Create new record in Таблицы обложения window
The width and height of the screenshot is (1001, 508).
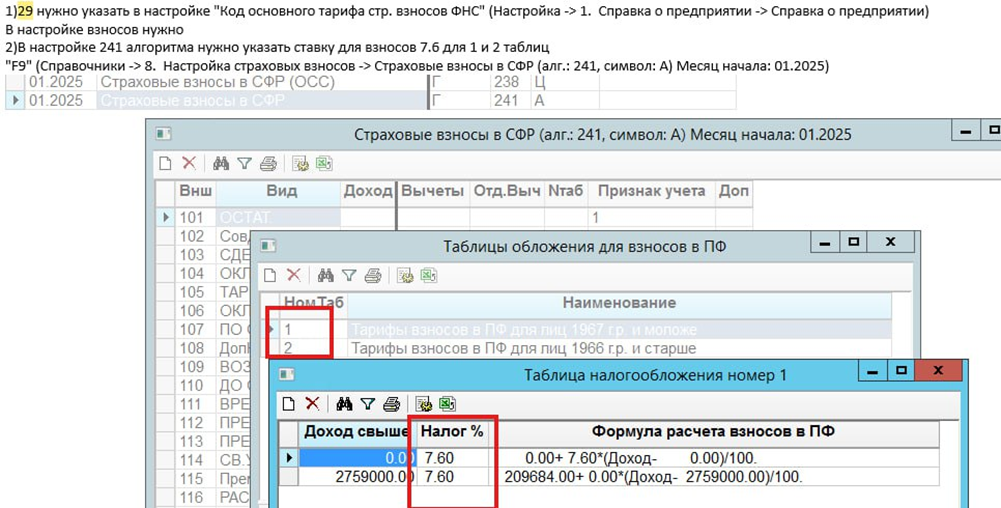[270, 275]
